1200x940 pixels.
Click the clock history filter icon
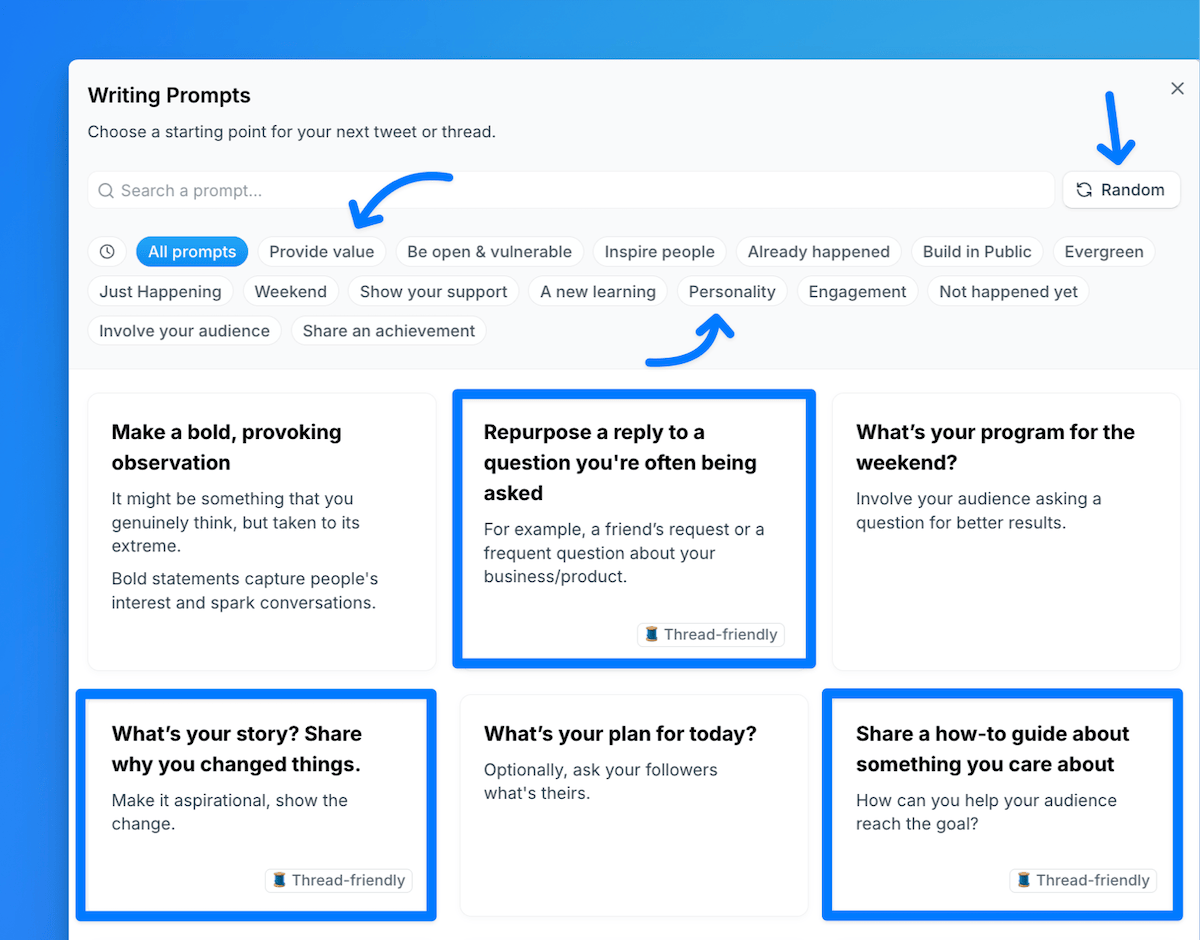(x=107, y=252)
